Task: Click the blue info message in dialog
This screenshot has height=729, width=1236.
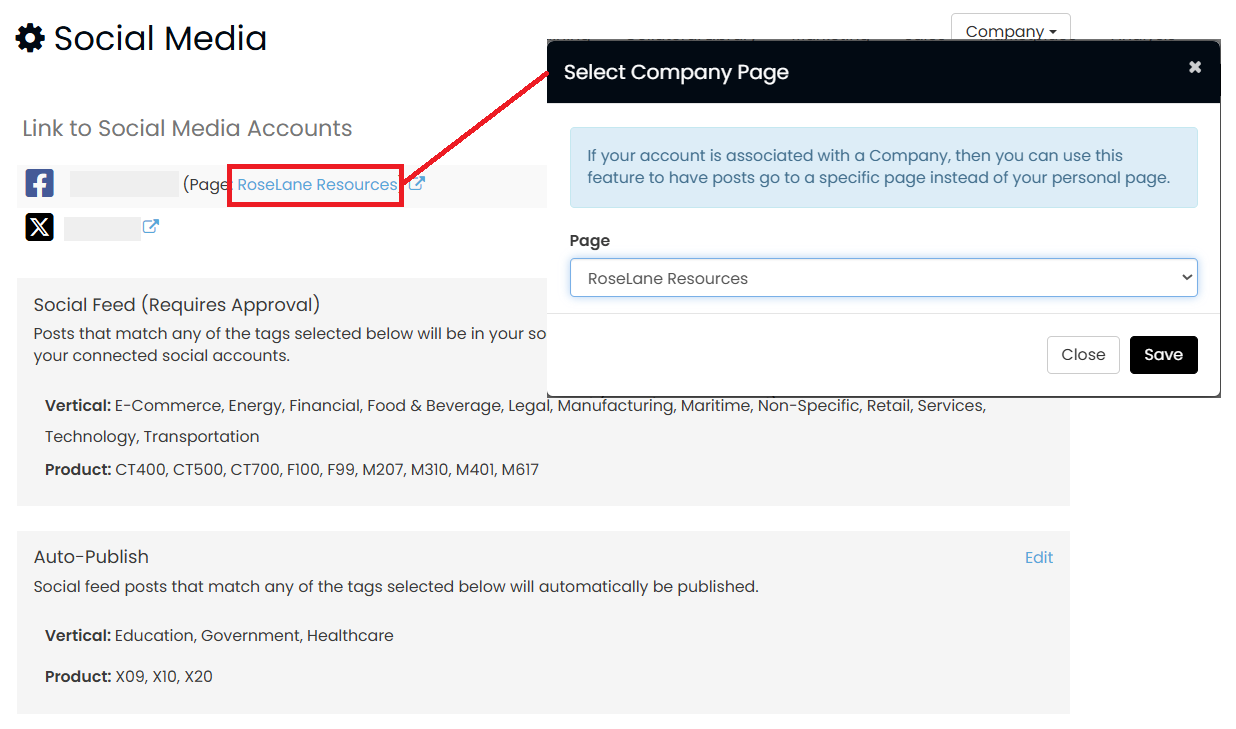Action: pos(884,167)
